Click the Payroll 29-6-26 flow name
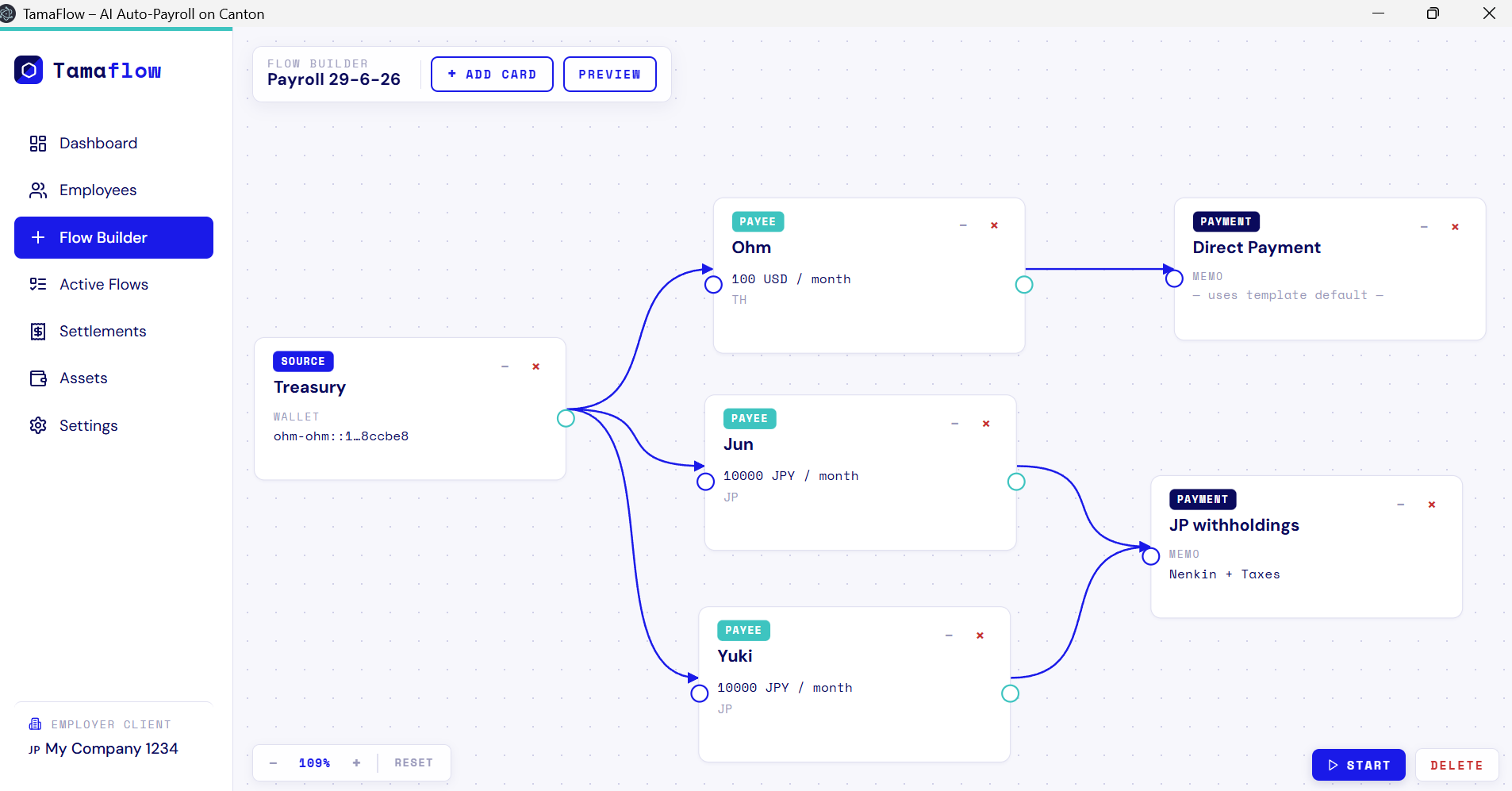The image size is (1512, 791). pyautogui.click(x=334, y=79)
